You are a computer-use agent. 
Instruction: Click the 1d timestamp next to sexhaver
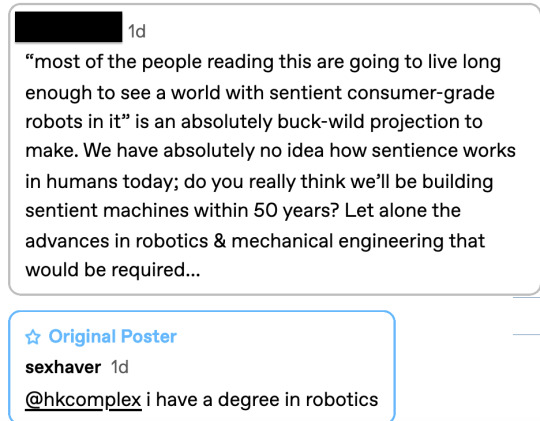pos(120,367)
